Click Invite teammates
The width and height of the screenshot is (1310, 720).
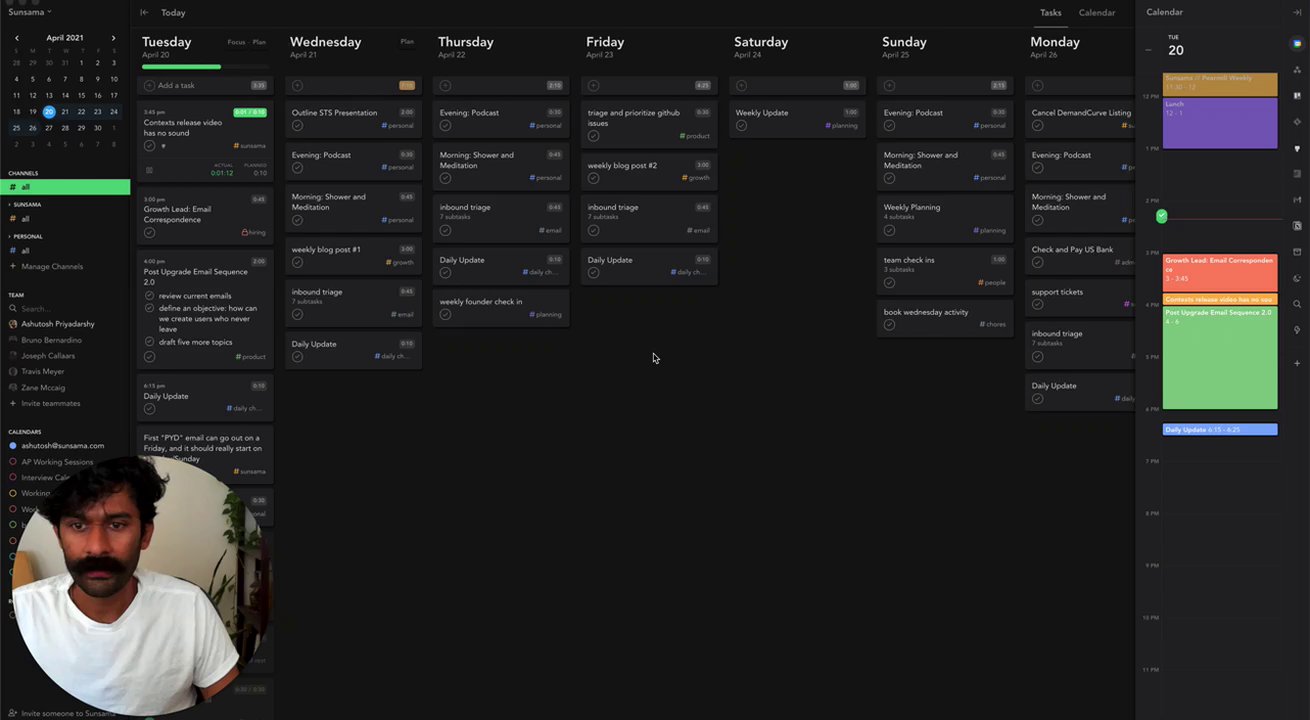[50, 403]
